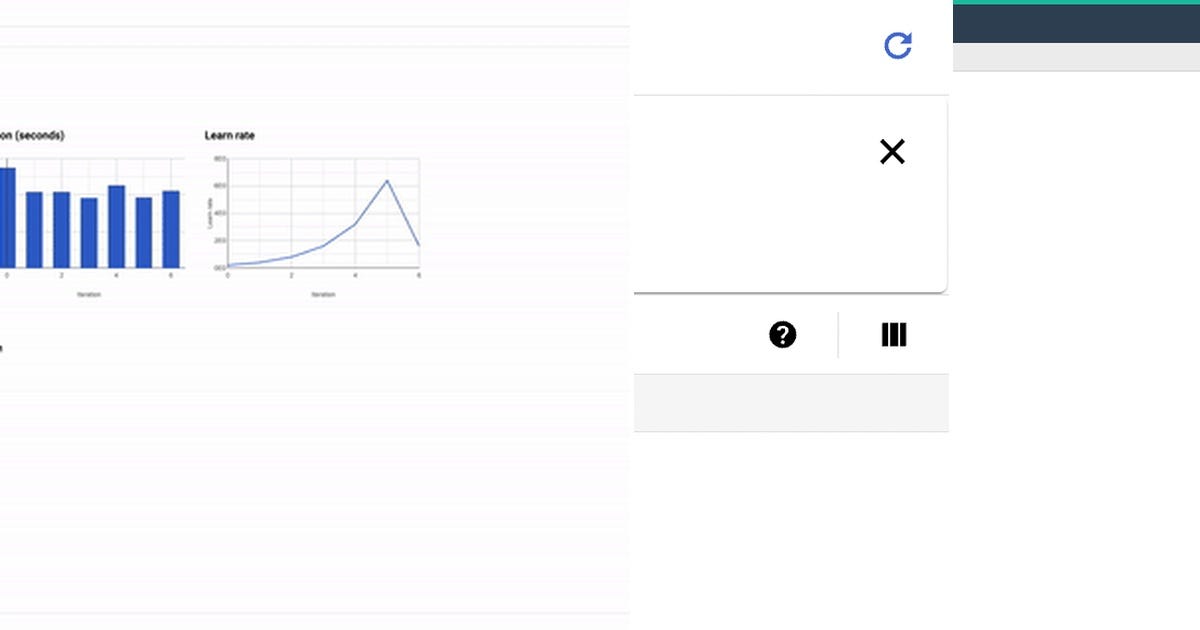This screenshot has width=1200, height=630.
Task: Open help via the question mark icon
Action: (x=784, y=334)
